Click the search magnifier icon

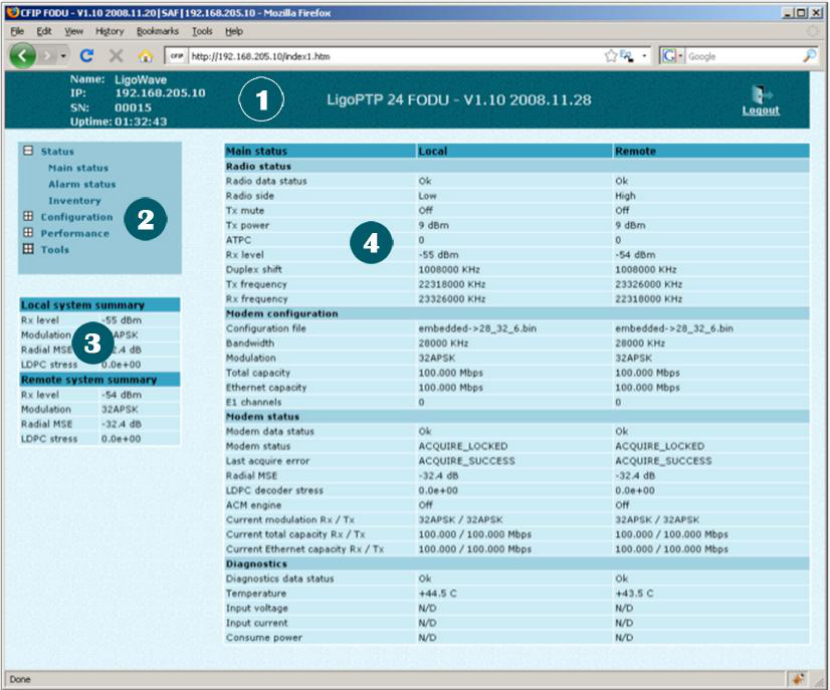tap(809, 56)
